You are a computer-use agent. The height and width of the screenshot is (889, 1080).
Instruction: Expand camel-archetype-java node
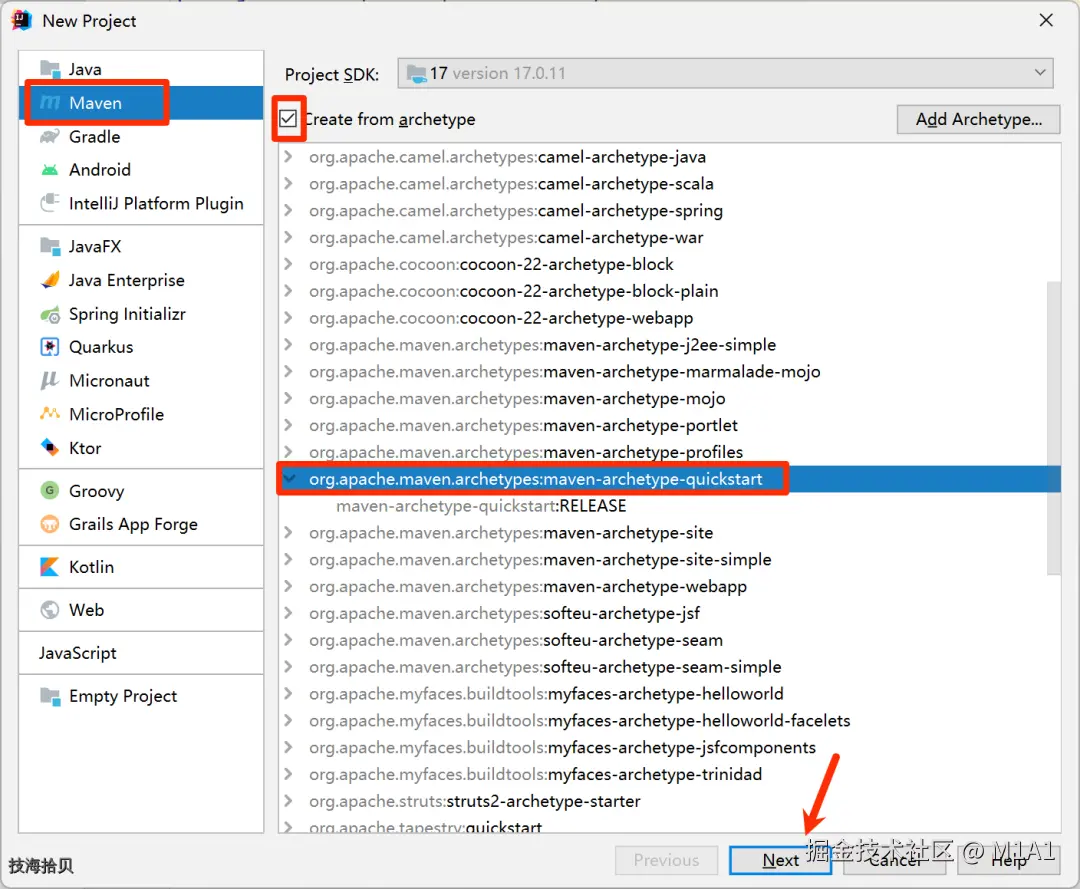click(x=289, y=157)
